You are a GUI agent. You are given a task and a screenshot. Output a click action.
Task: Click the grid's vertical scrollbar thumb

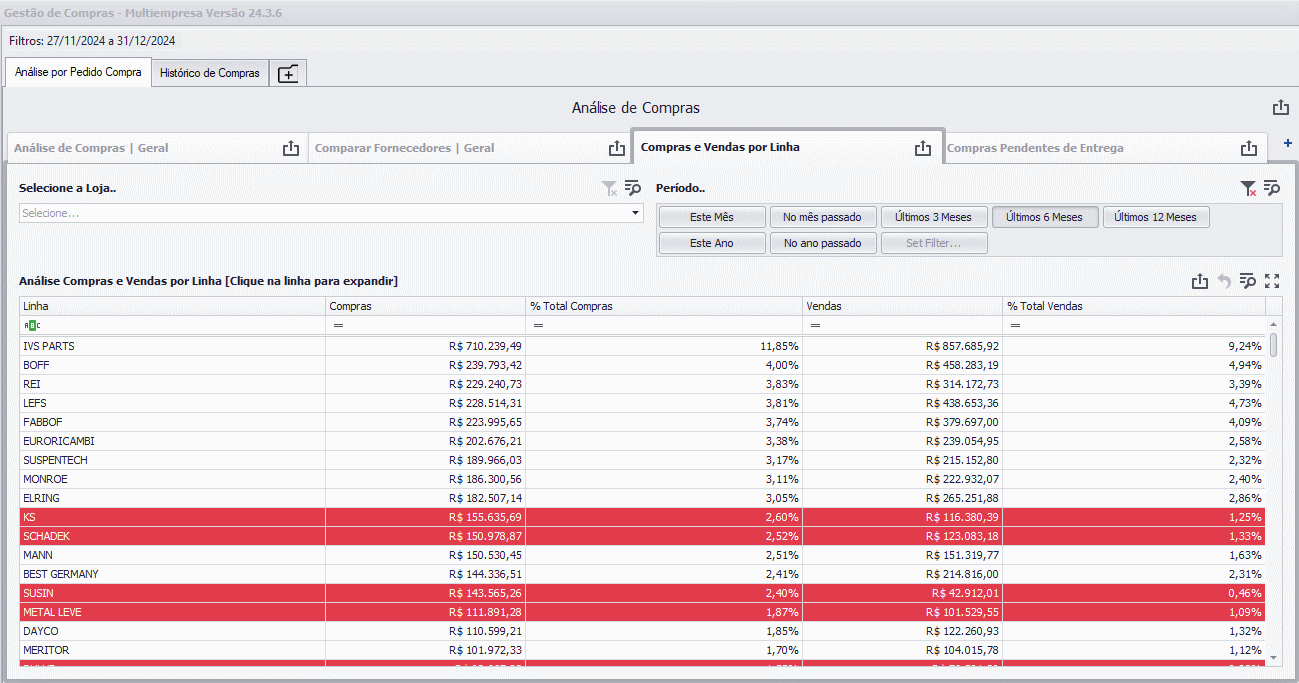(1273, 345)
